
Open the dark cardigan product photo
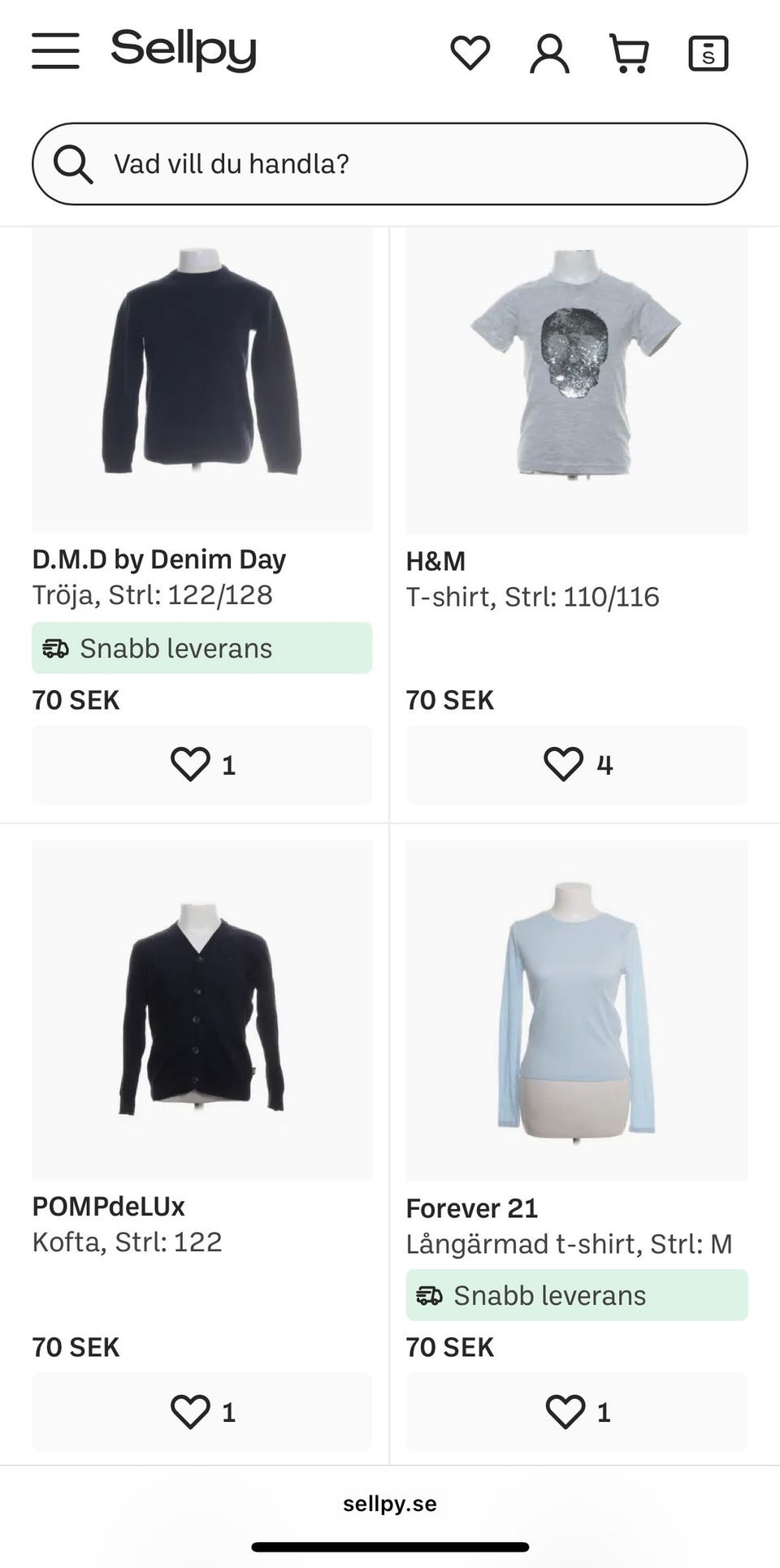(x=201, y=1011)
